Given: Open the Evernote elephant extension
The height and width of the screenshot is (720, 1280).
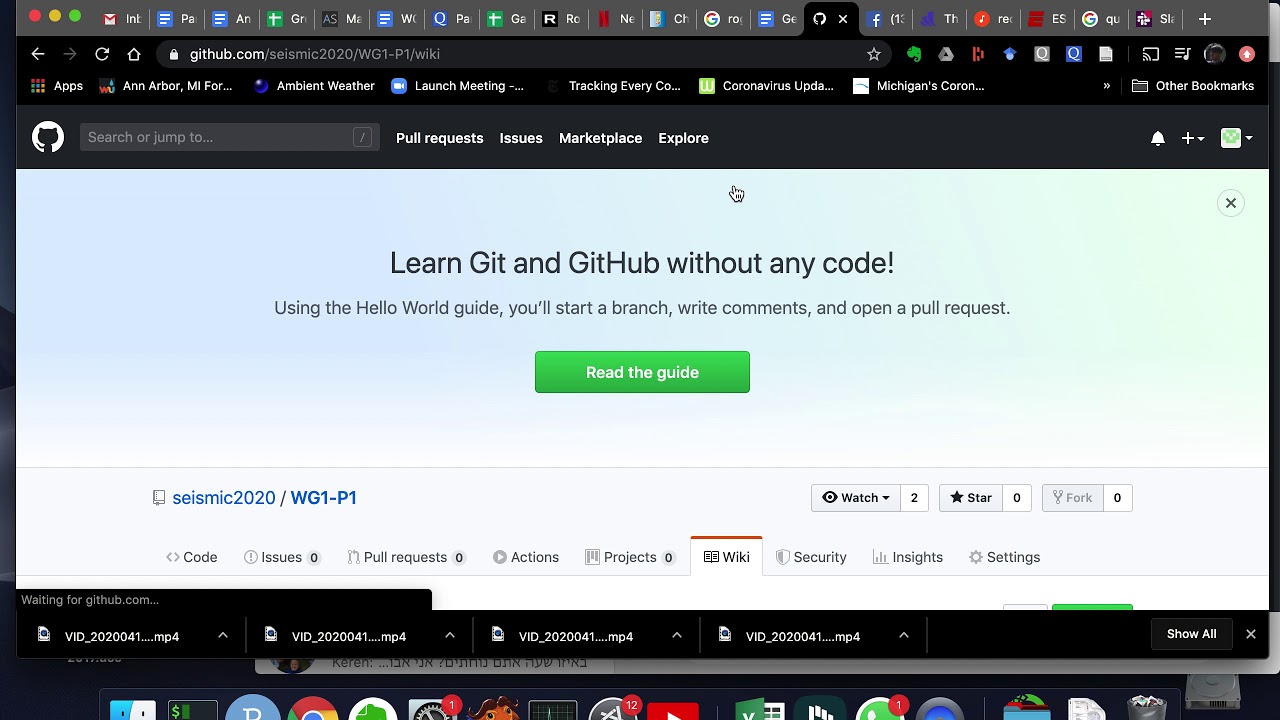Looking at the screenshot, I should click(914, 54).
